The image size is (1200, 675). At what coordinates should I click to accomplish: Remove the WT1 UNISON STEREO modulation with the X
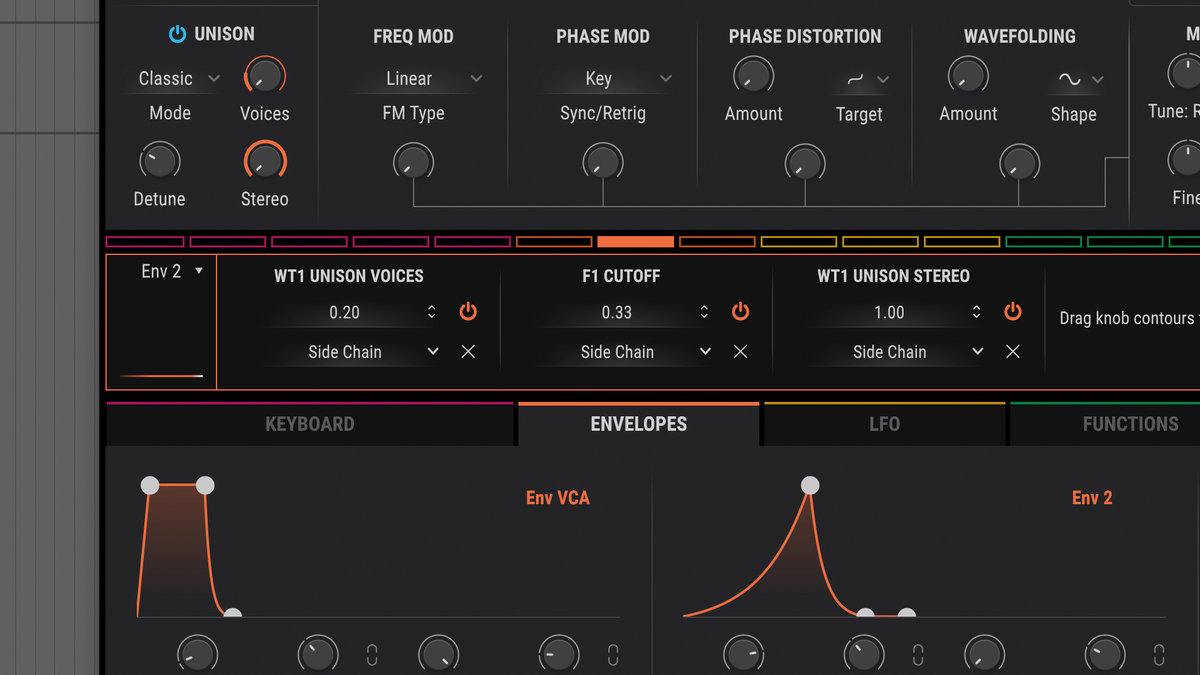pos(1012,352)
